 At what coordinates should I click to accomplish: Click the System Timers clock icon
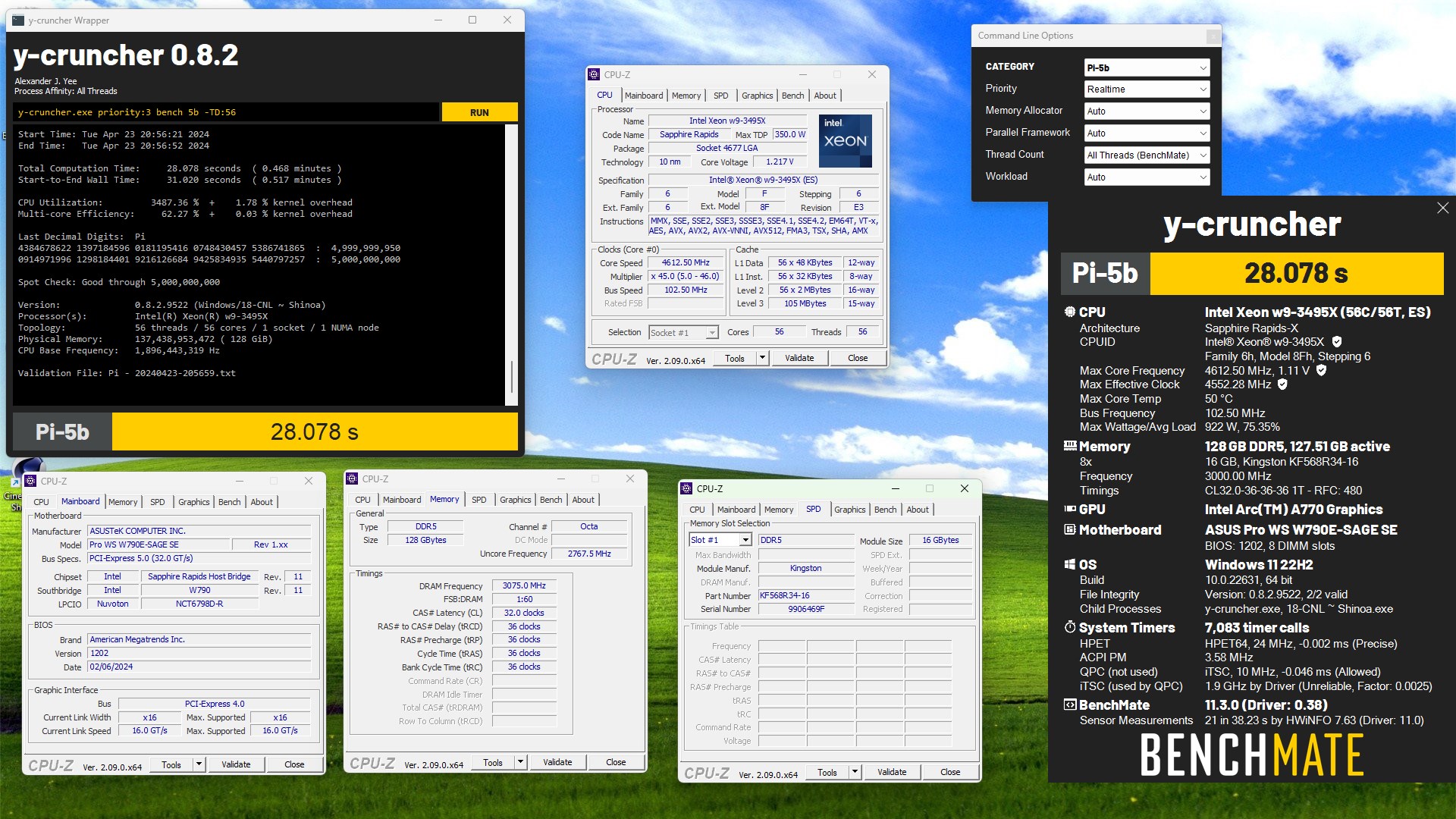1069,627
